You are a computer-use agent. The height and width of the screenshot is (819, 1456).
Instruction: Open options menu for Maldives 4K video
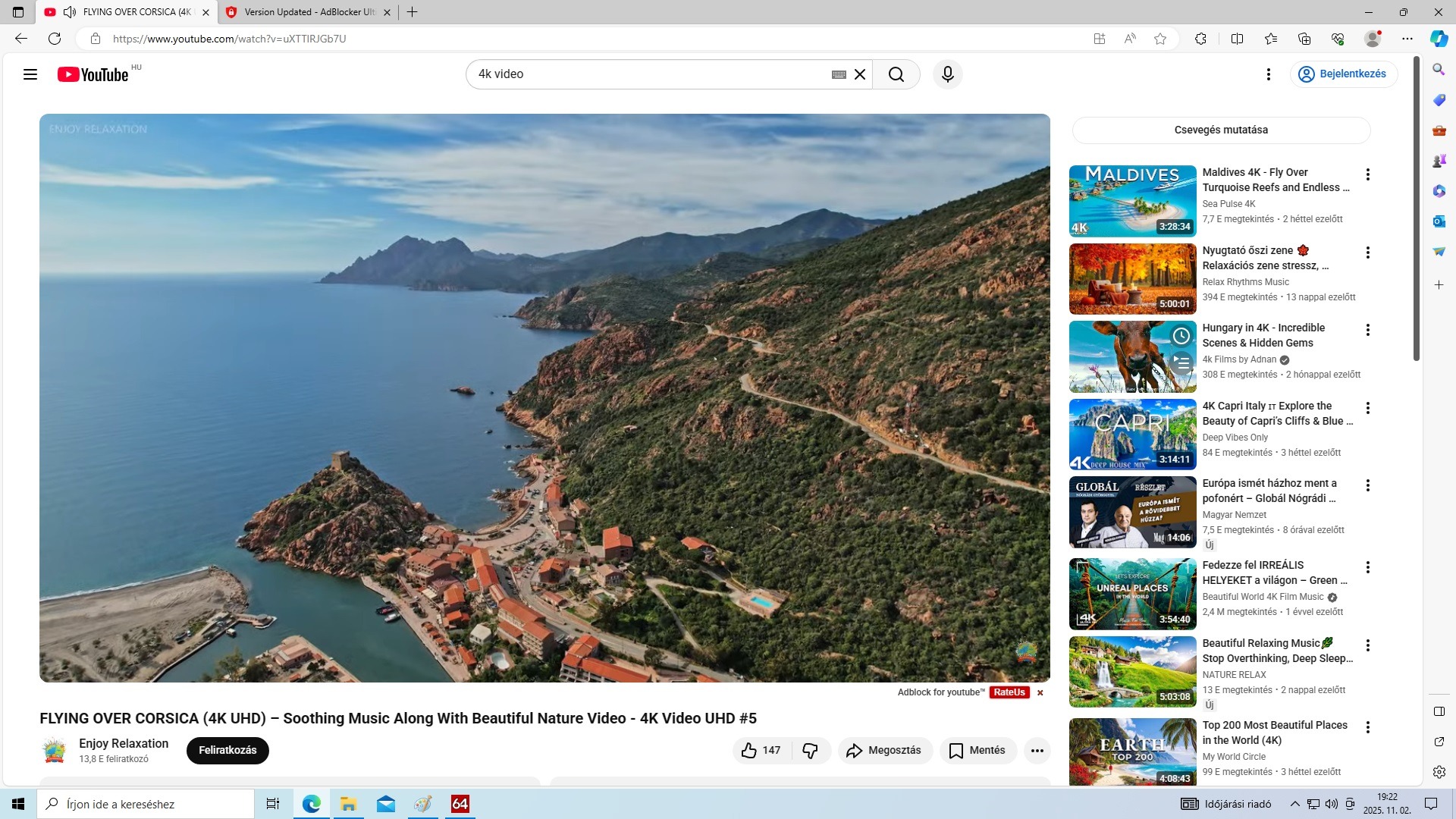coord(1367,175)
